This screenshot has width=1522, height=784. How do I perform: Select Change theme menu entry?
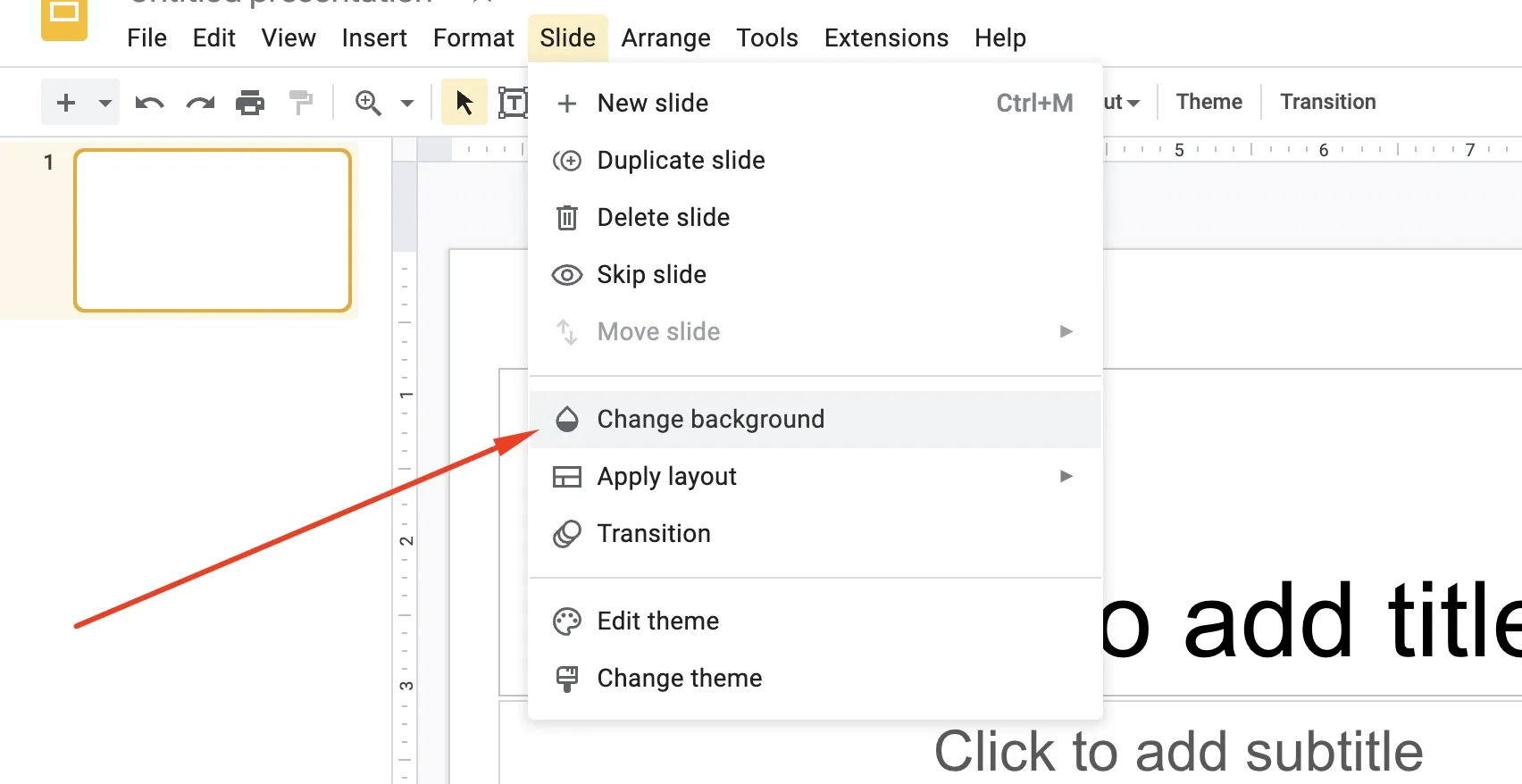pos(815,678)
